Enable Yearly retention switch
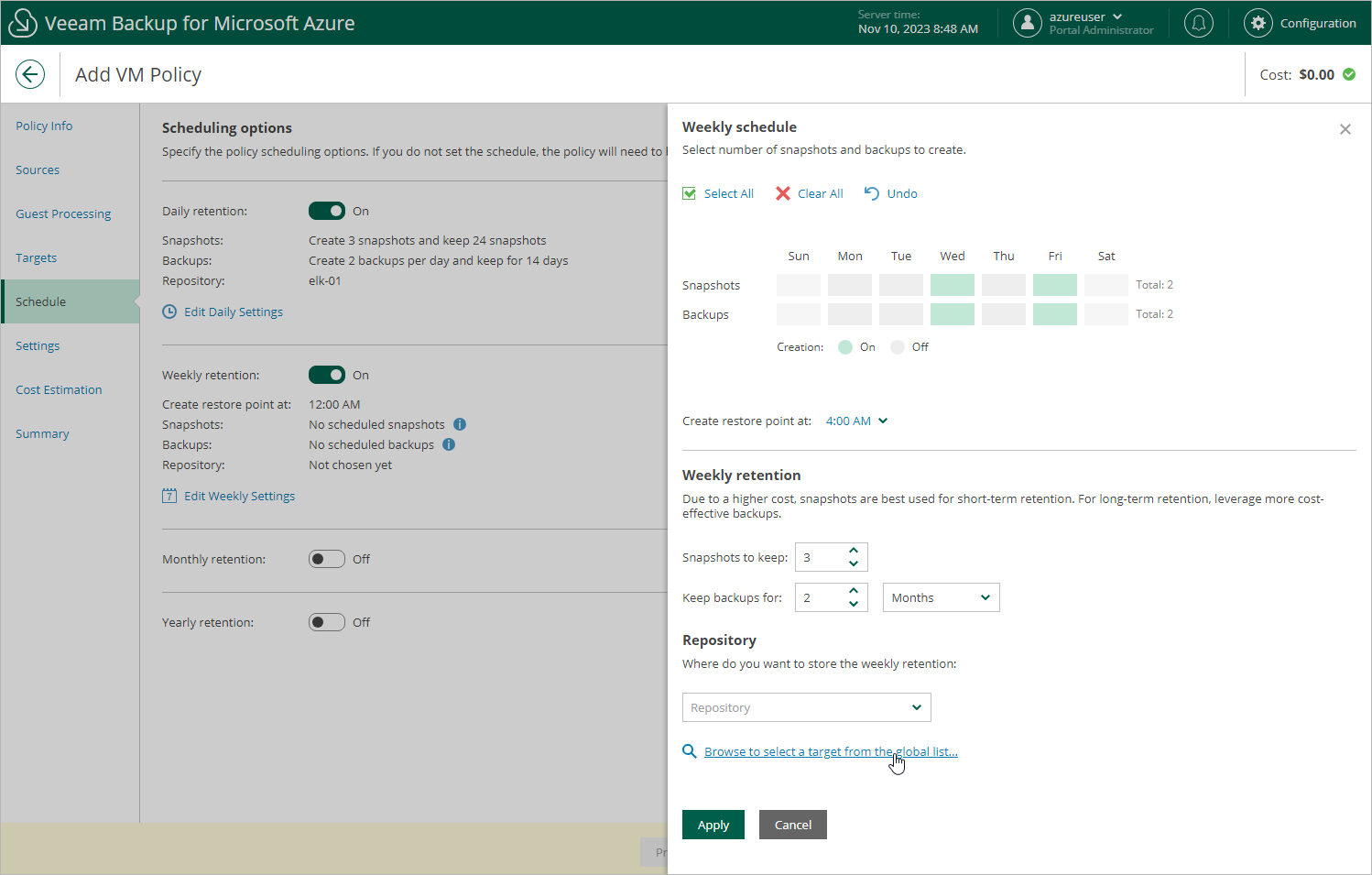This screenshot has width=1372, height=875. point(327,622)
